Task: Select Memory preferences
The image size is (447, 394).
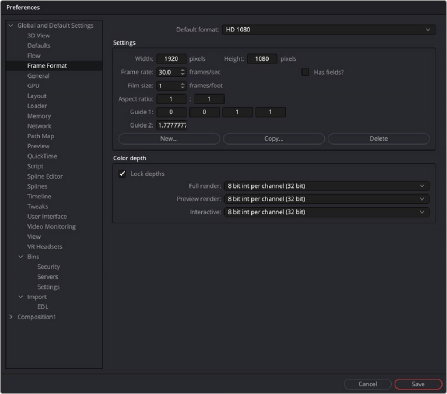Action: 39,116
